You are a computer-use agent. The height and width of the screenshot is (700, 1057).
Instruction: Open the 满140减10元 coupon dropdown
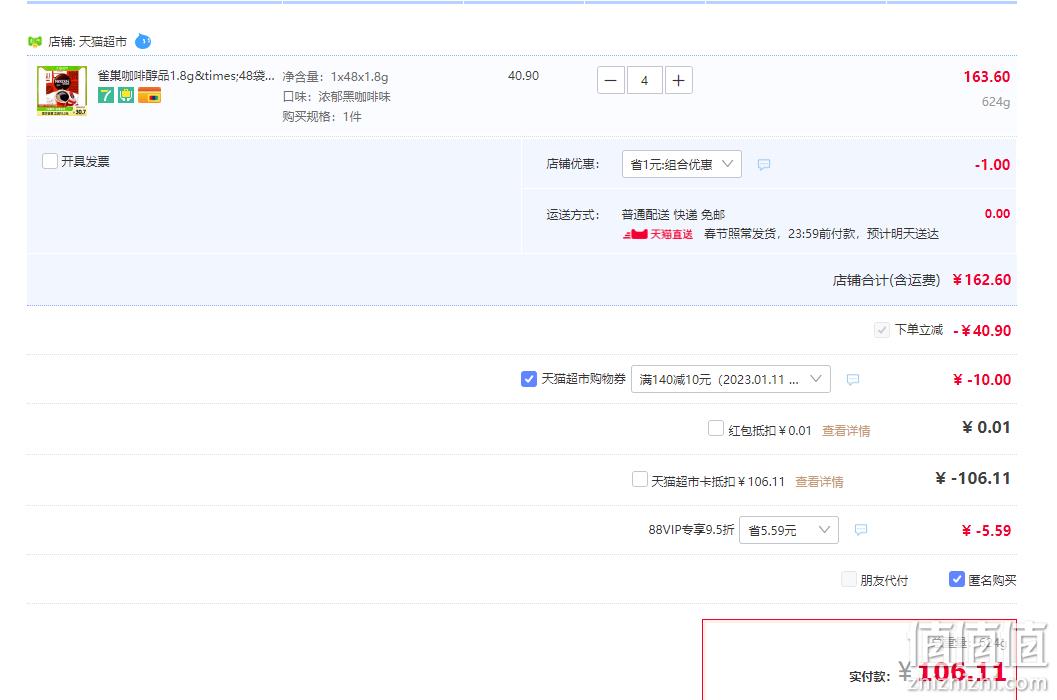(731, 379)
